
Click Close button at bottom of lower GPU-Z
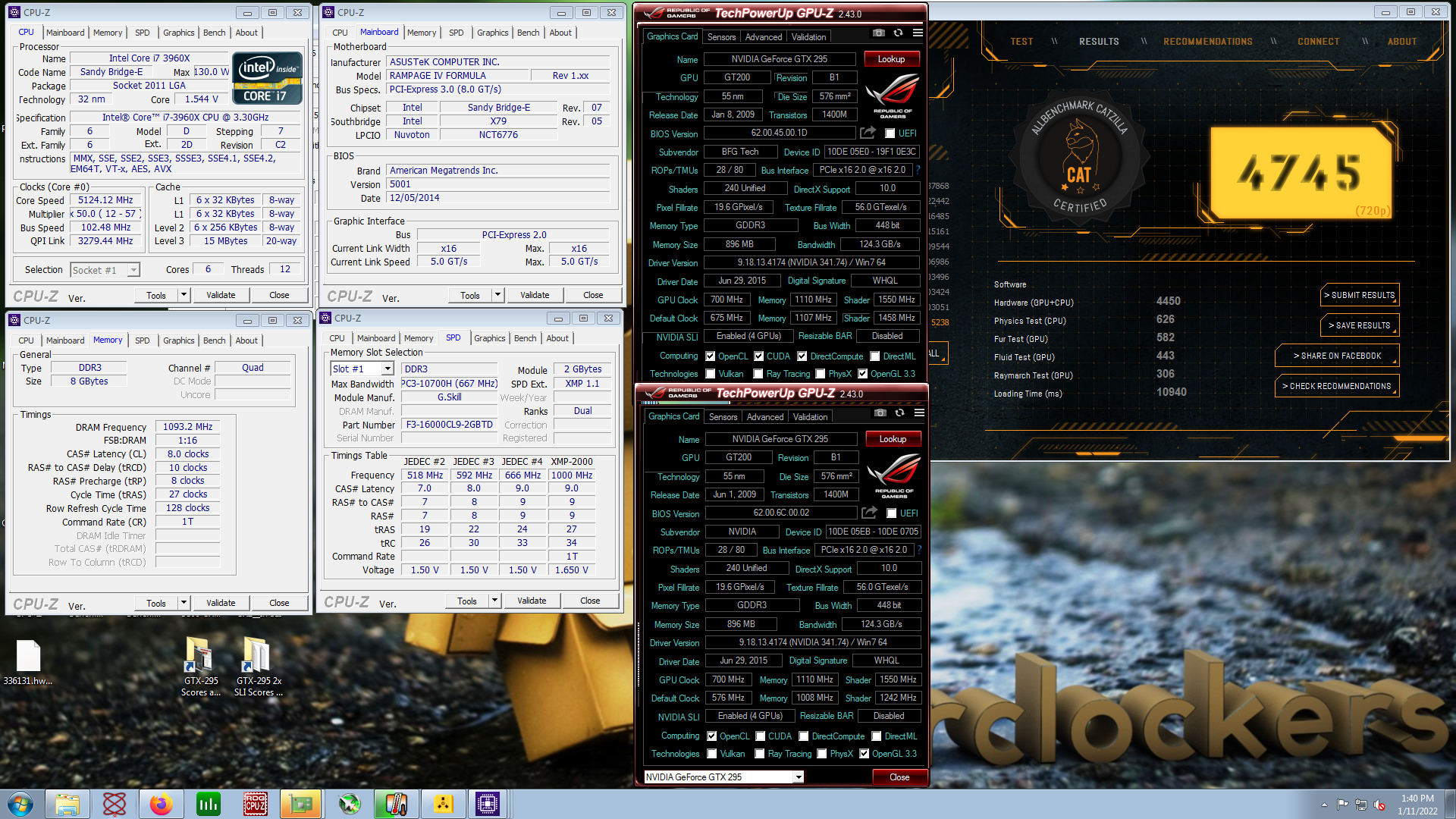pos(899,777)
